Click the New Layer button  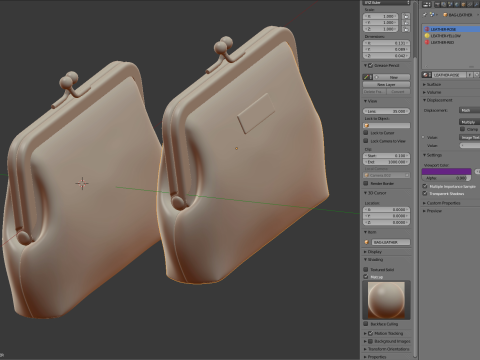click(386, 85)
